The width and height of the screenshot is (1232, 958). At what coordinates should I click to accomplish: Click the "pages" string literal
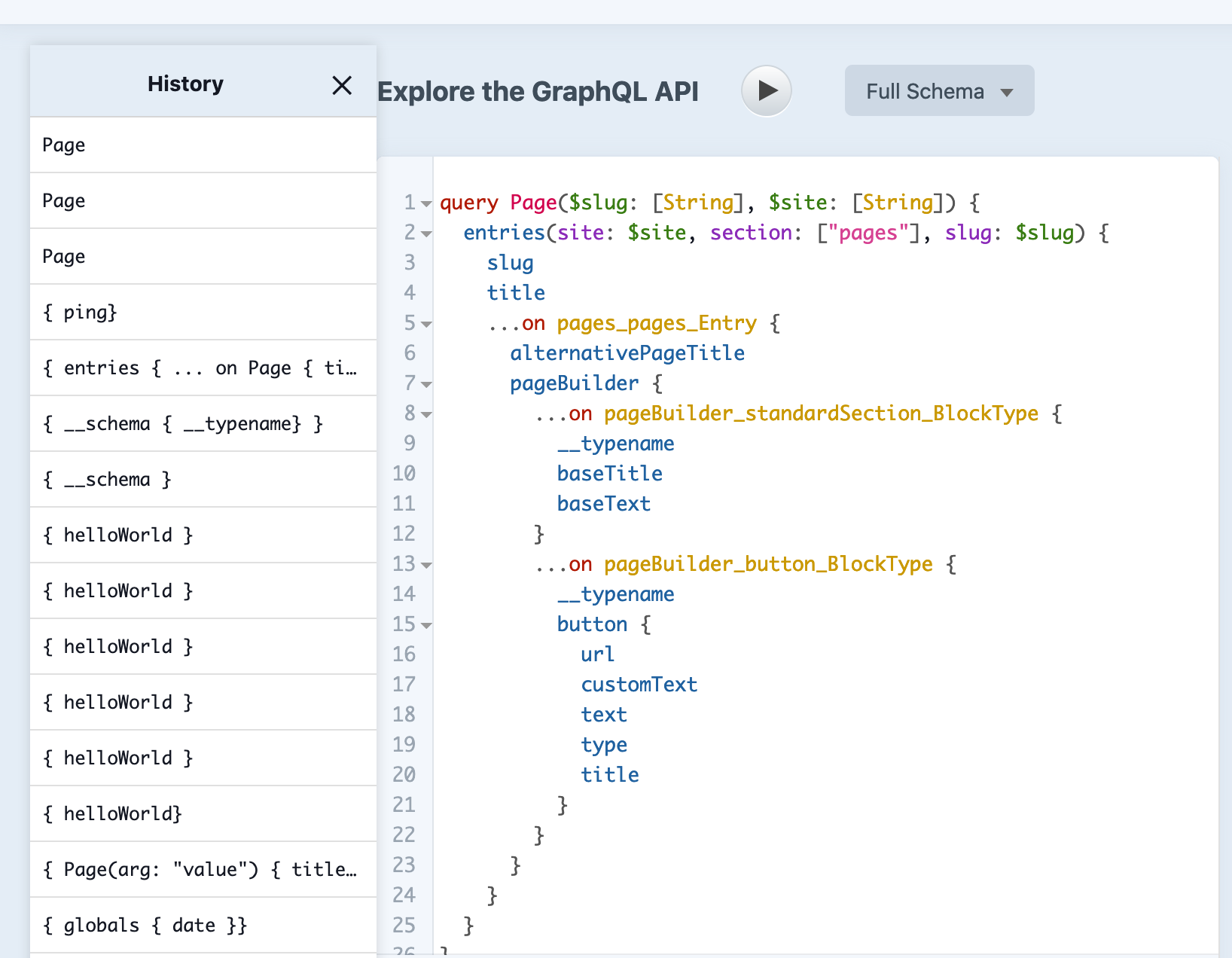tap(868, 233)
